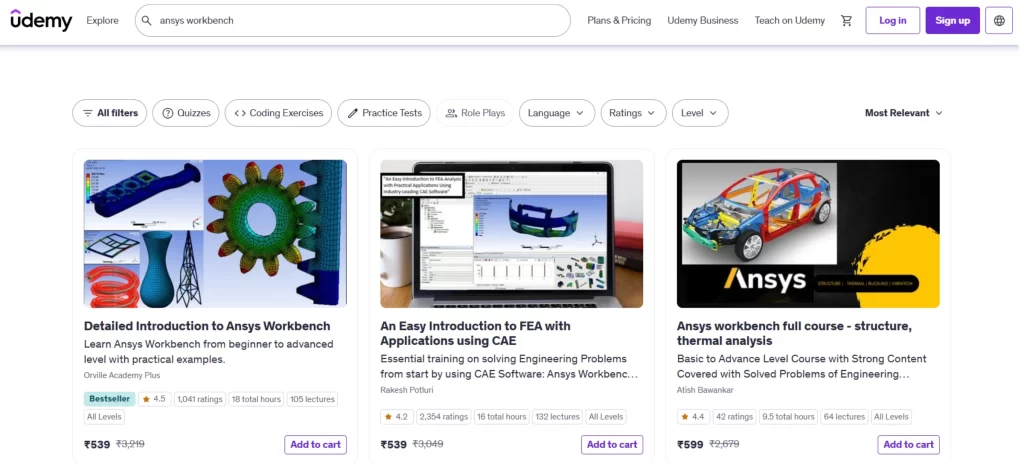1024x467 pixels.
Task: Add Ansys workbench full course to cart
Action: [x=908, y=445]
